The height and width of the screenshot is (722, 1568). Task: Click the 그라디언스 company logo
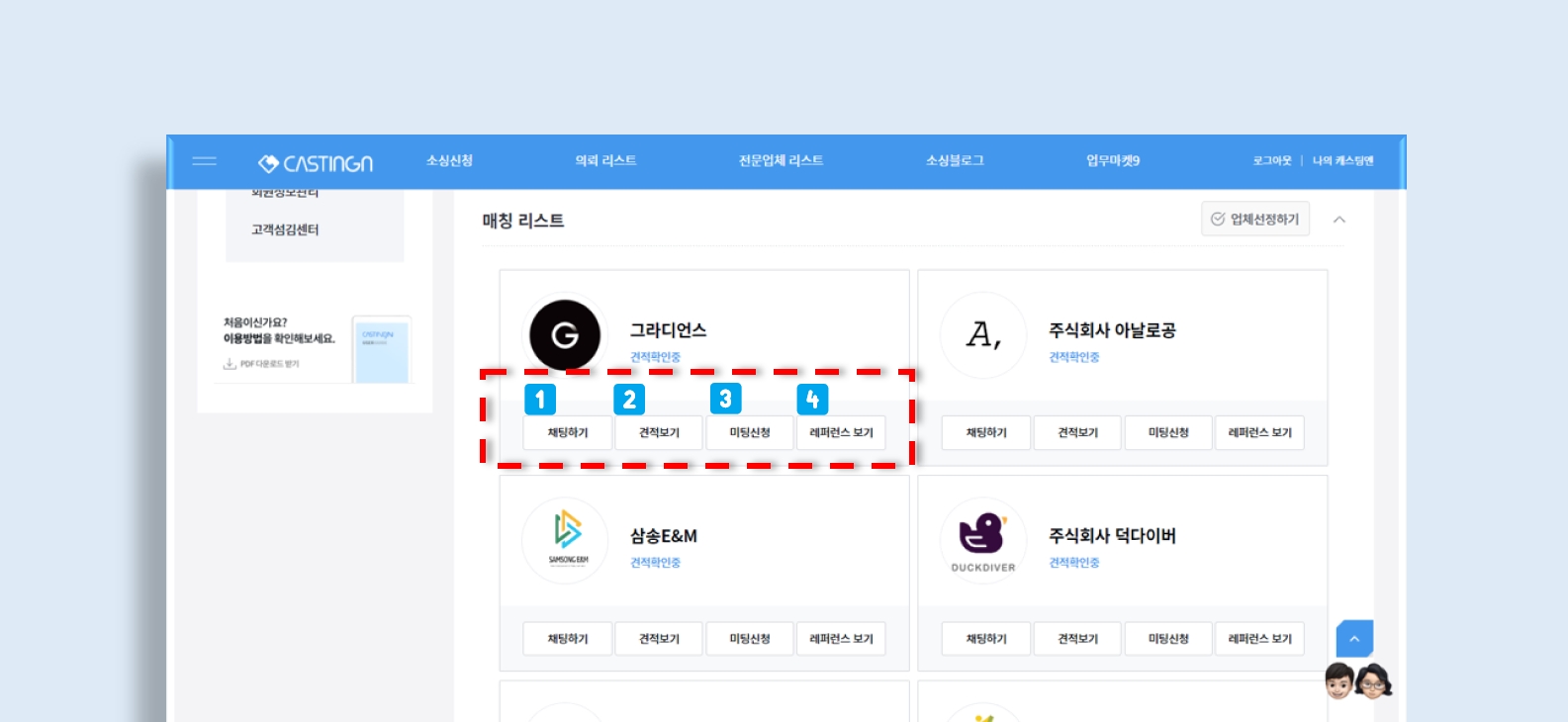point(565,335)
